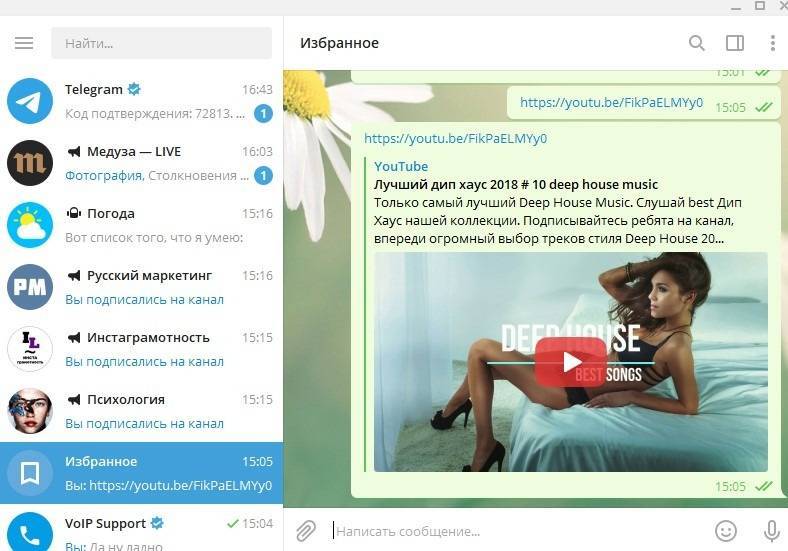This screenshot has height=551, width=788.
Task: Click the Русский маркетинг PM avatar
Action: click(x=30, y=287)
